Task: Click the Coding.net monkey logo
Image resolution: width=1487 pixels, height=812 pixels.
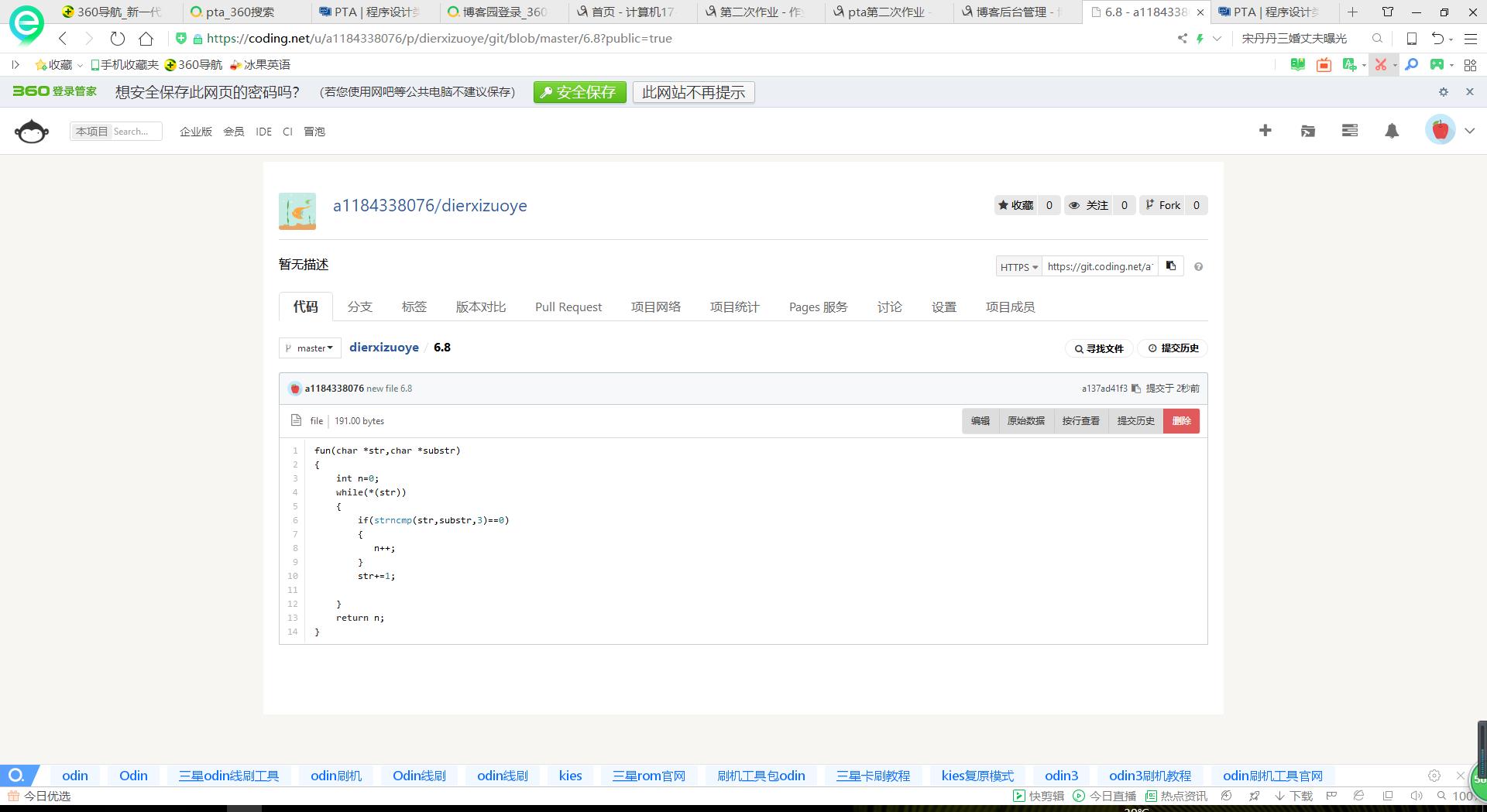Action: pyautogui.click(x=32, y=131)
